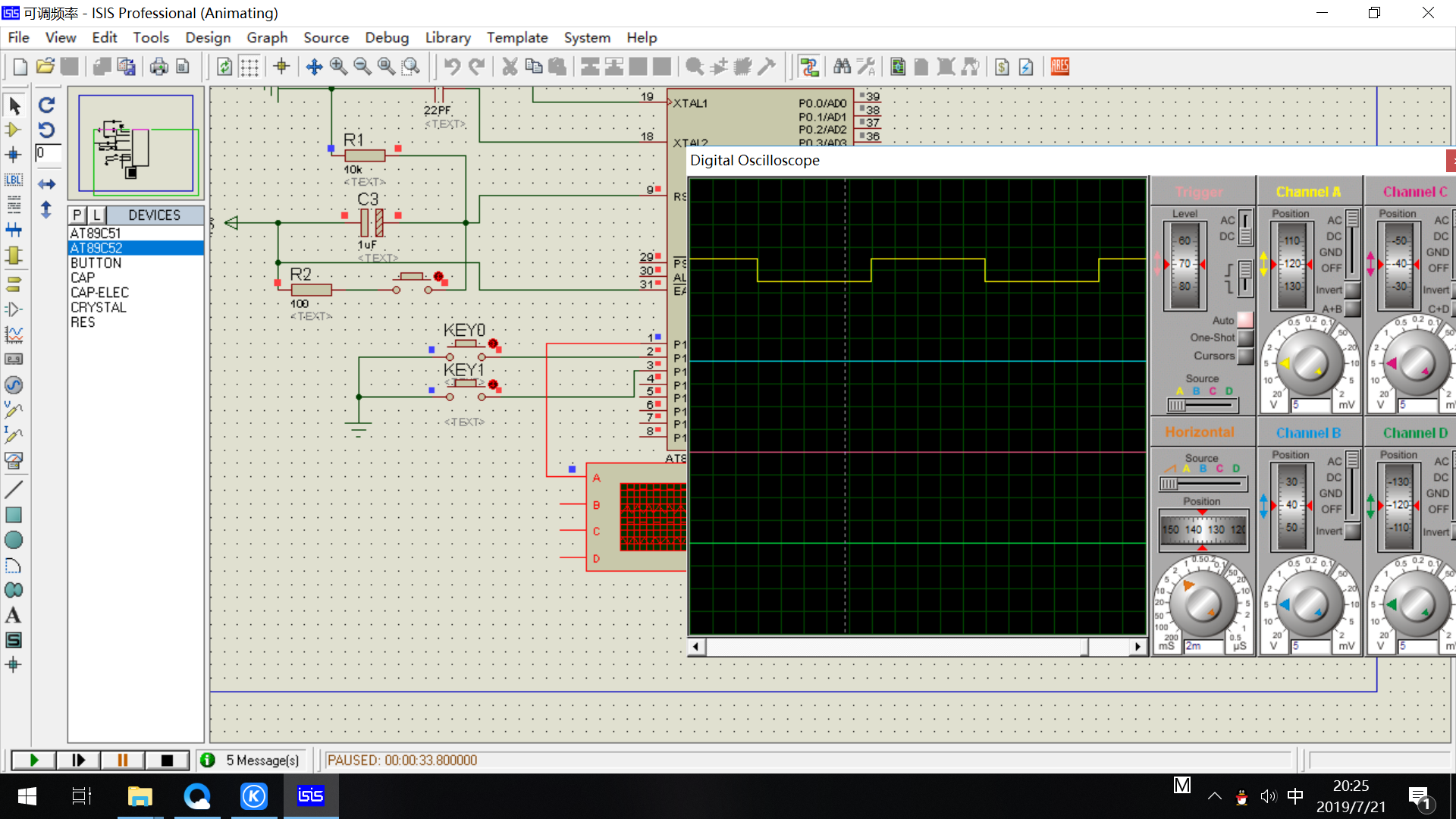
Task: Toggle Channel B Invert button
Action: [x=1352, y=531]
